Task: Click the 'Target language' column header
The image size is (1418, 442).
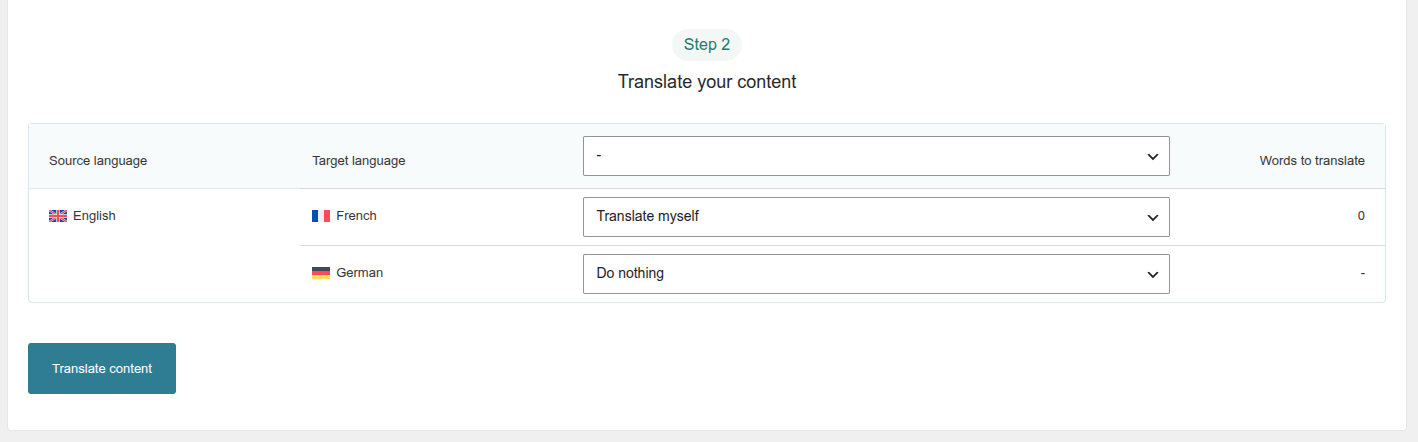Action: 359,161
